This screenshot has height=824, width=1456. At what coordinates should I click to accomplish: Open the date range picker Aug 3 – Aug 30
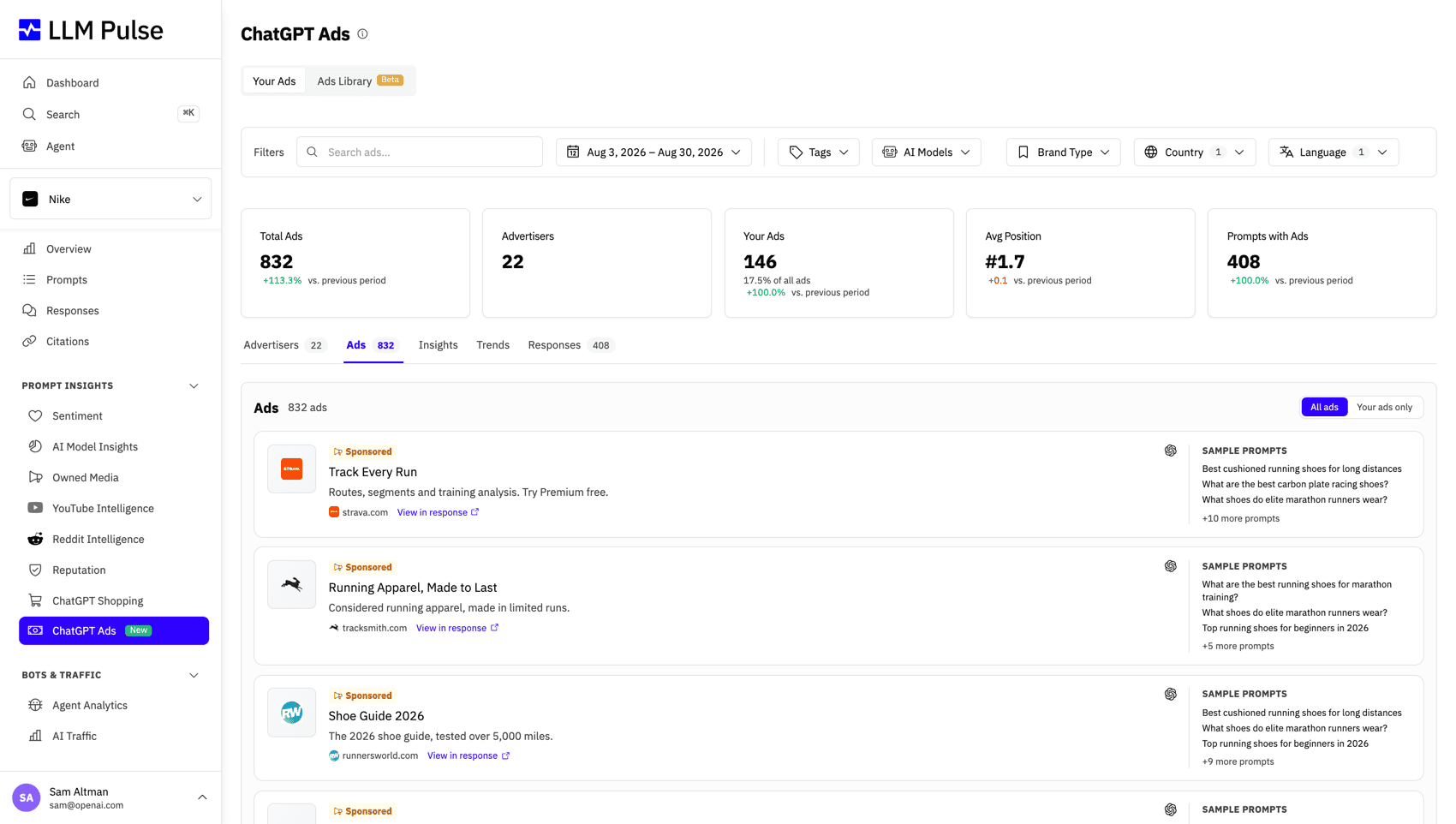tap(653, 152)
